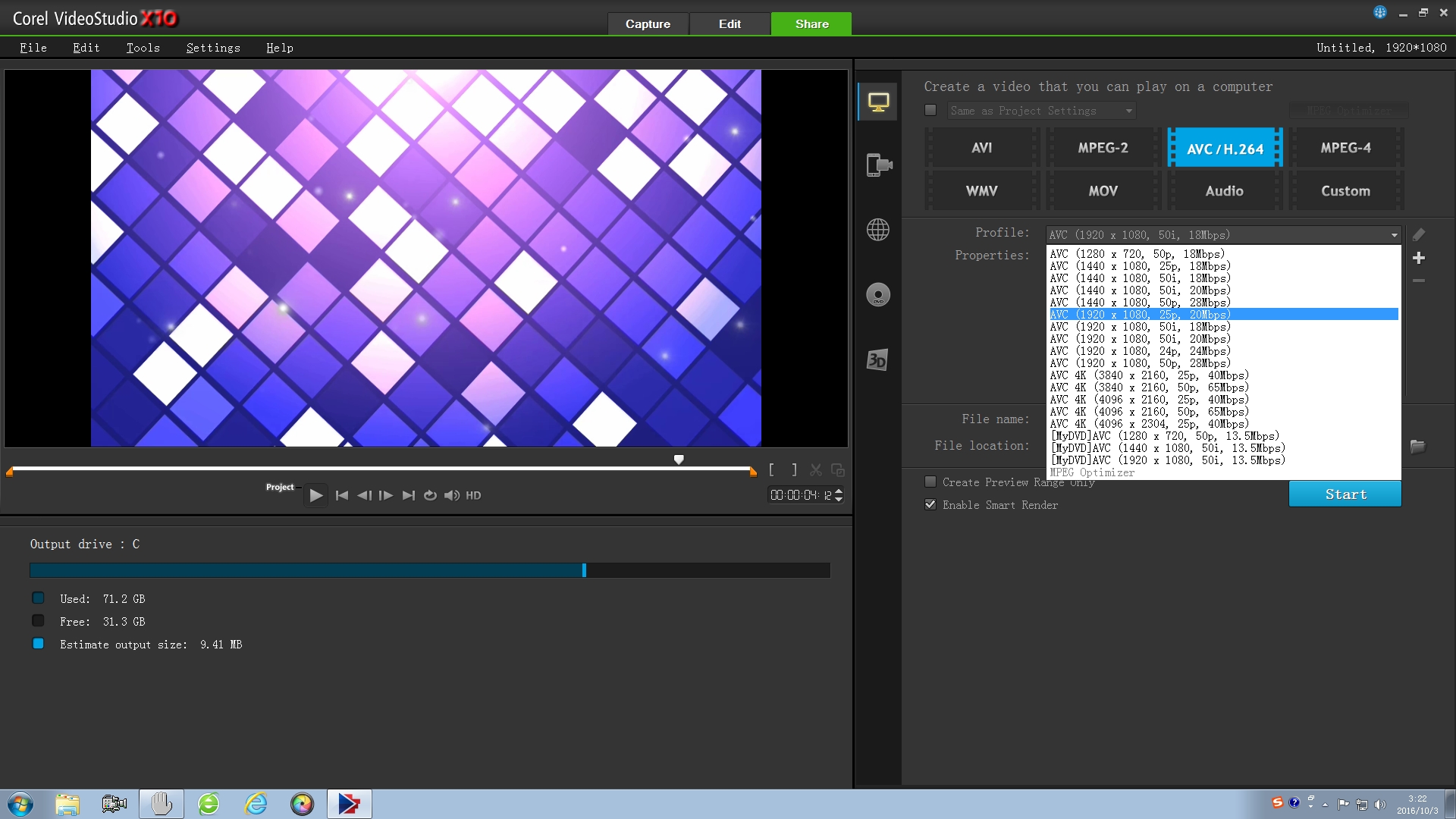Collapse the Profile dropdown arrow
The height and width of the screenshot is (819, 1456).
coord(1394,235)
